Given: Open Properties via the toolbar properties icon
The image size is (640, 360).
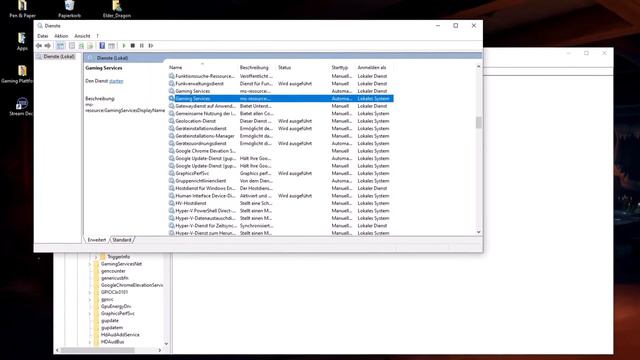Looking at the screenshot, I should point(72,46).
